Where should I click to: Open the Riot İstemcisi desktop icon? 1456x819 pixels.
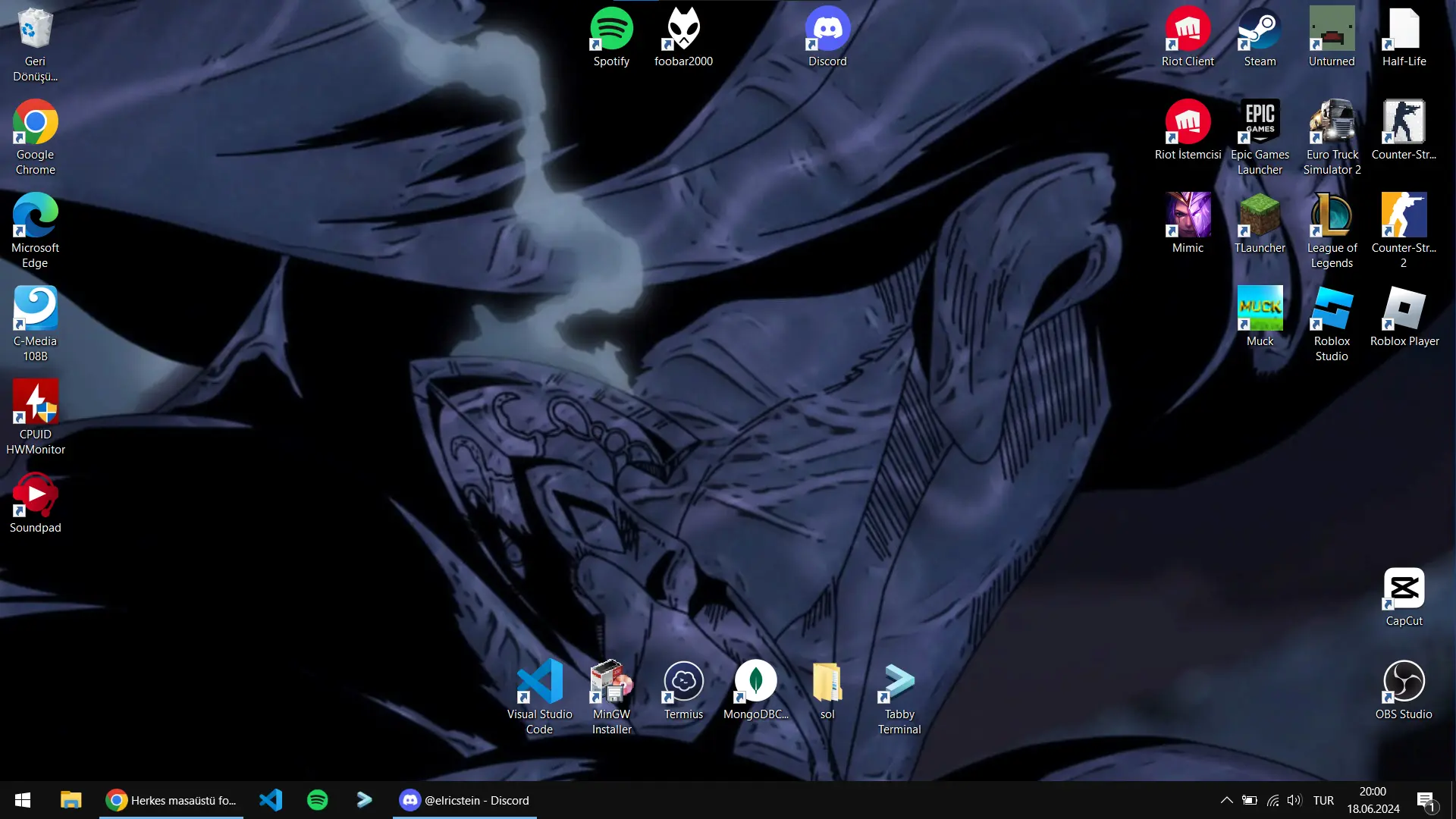click(x=1188, y=130)
